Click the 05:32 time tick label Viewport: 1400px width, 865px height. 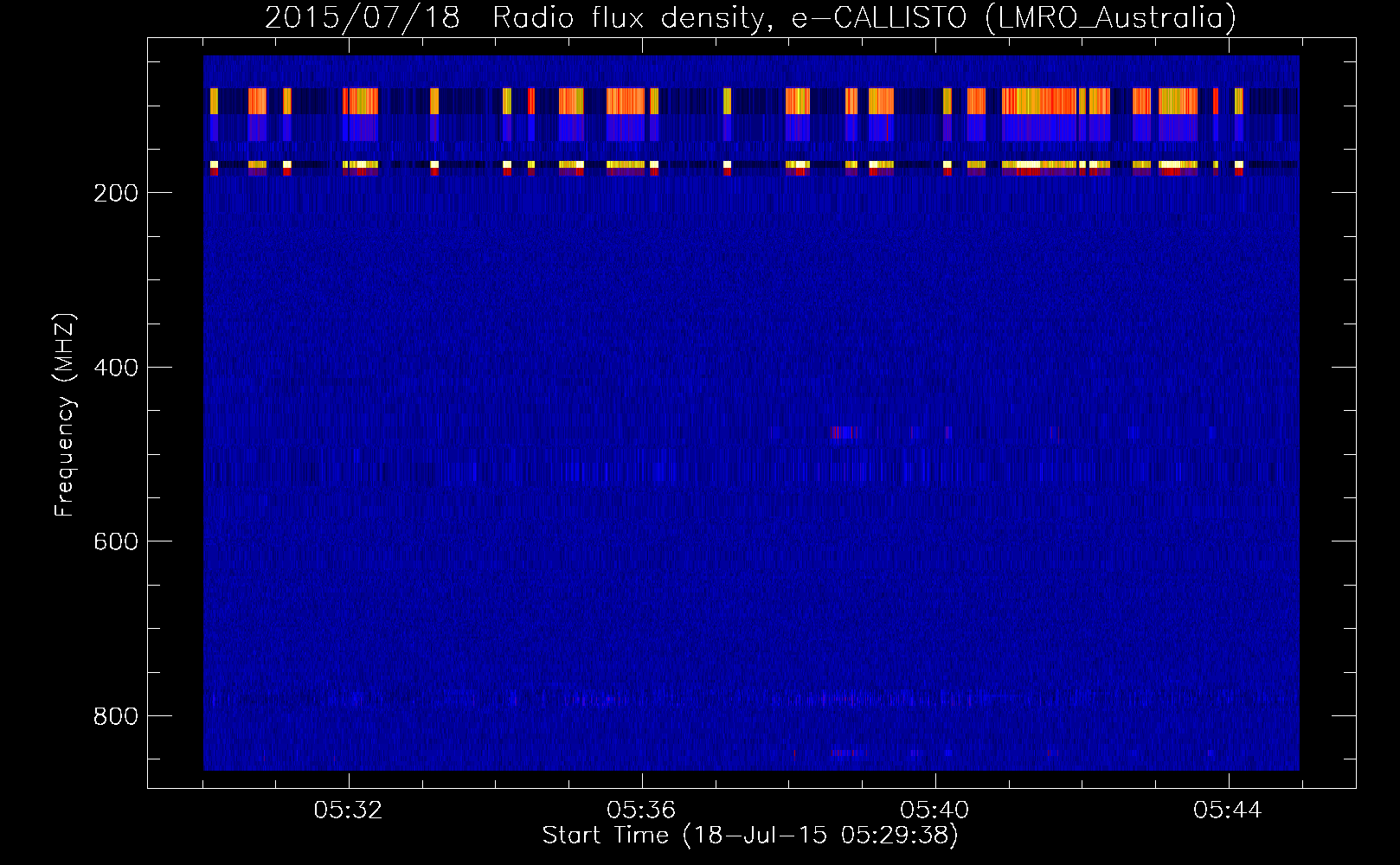pos(348,811)
